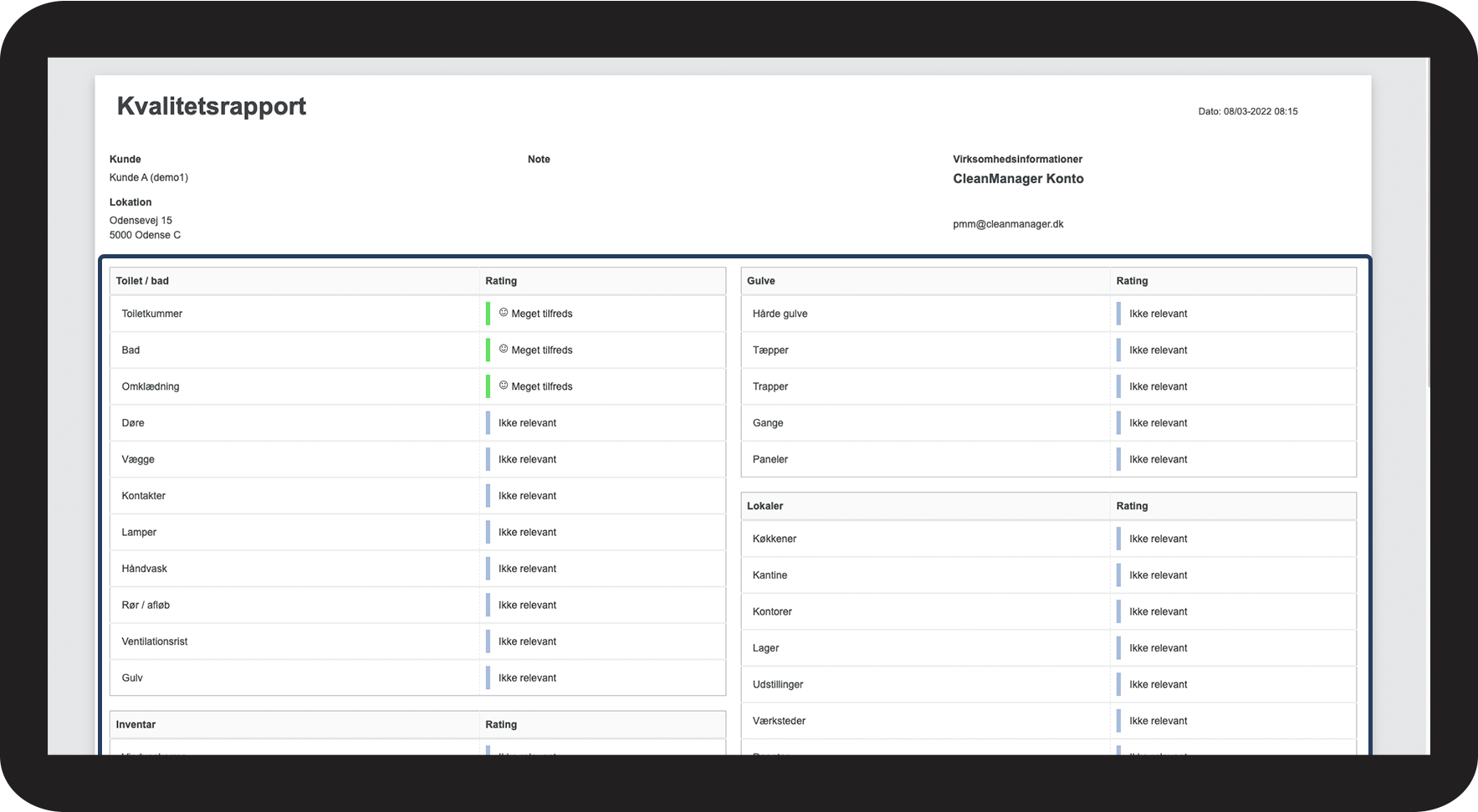Click the Toilet / bad table header

pos(142,281)
